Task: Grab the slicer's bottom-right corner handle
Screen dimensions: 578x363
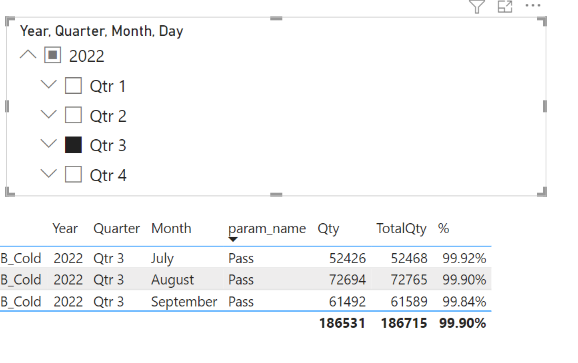Action: tap(542, 192)
